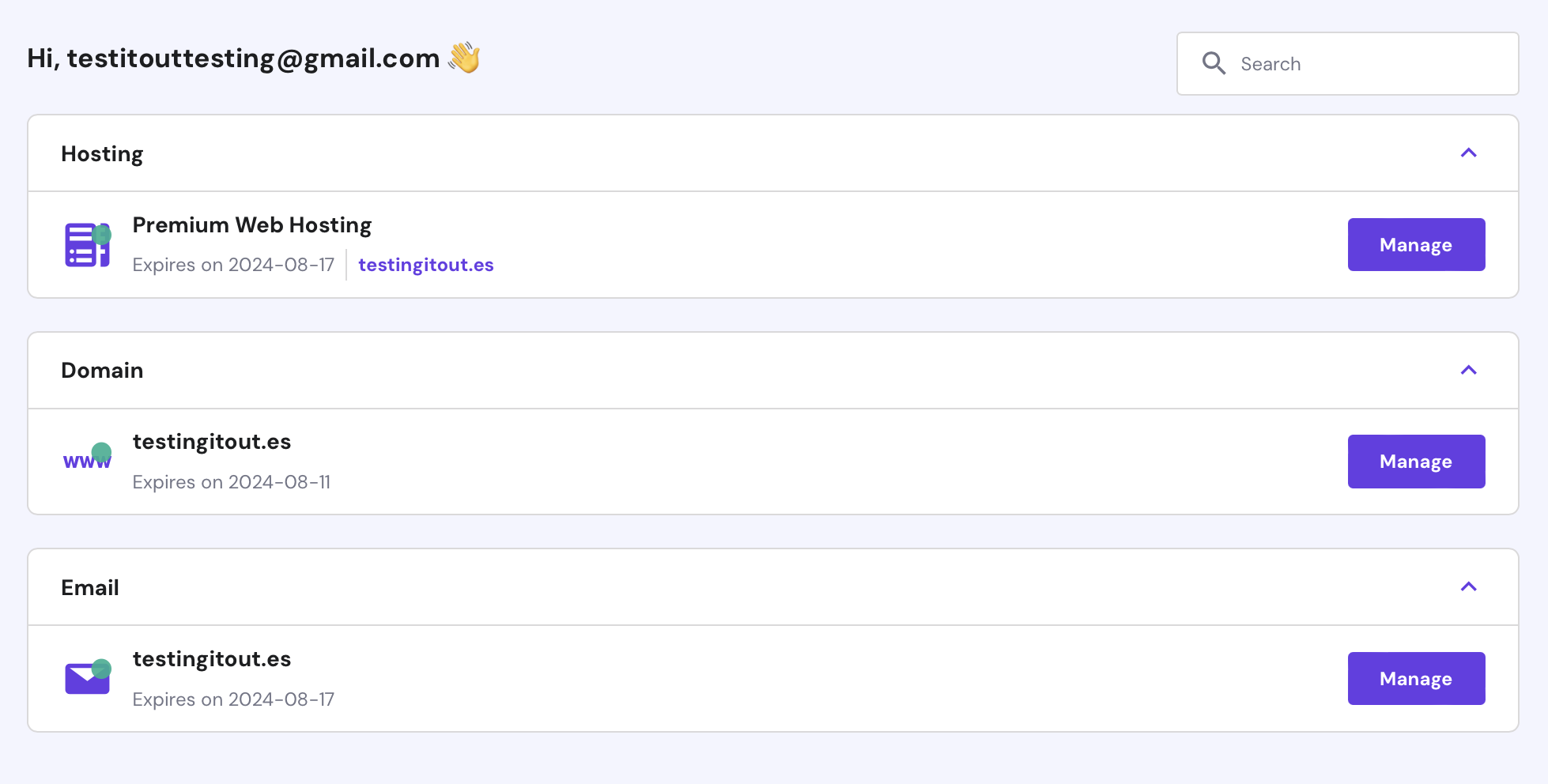Collapse the Hosting section using its chevron
This screenshot has width=1548, height=784.
click(x=1468, y=153)
